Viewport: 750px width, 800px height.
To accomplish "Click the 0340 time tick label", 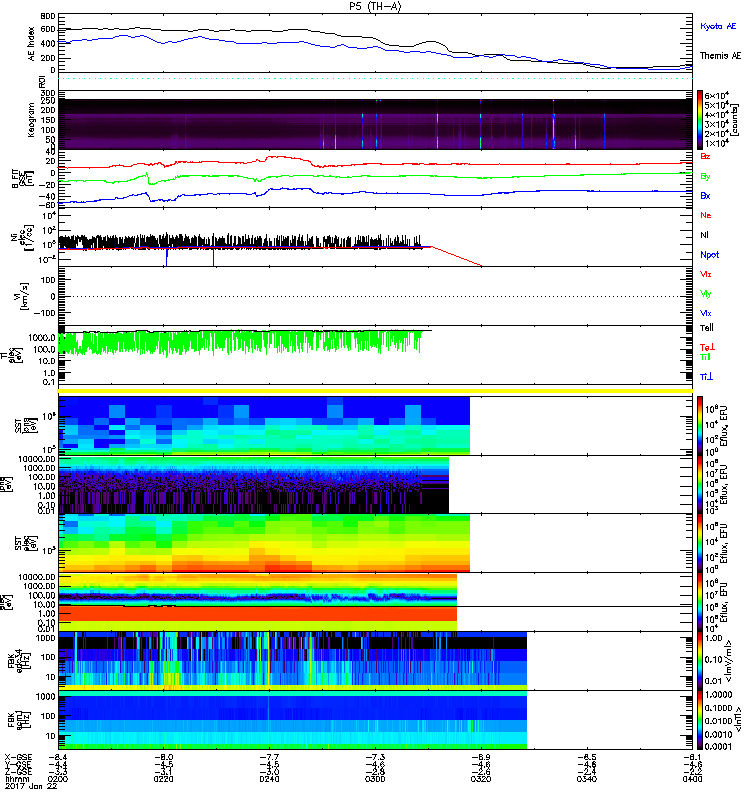I will 586,779.
